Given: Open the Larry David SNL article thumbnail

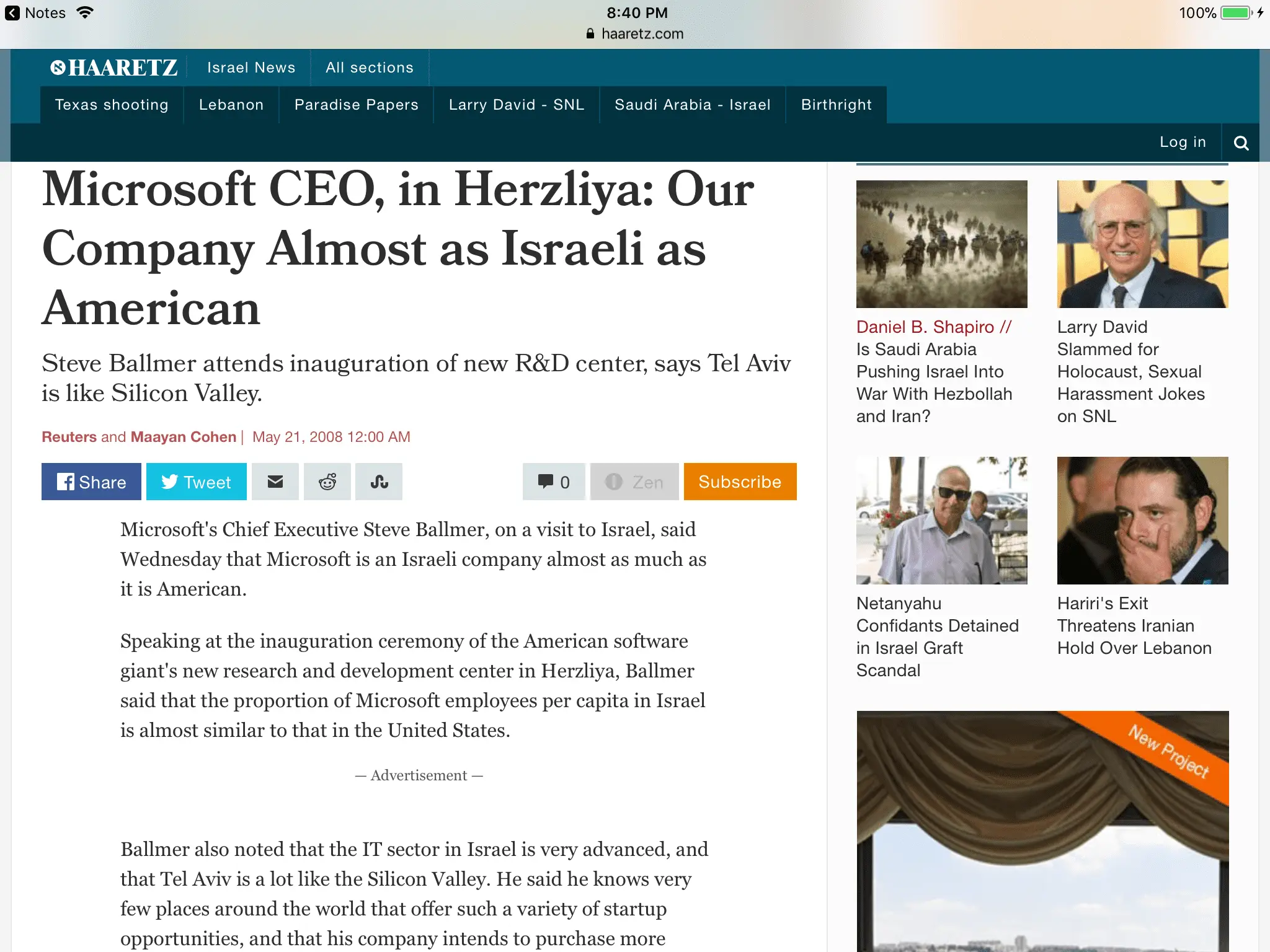Looking at the screenshot, I should click(x=1142, y=244).
